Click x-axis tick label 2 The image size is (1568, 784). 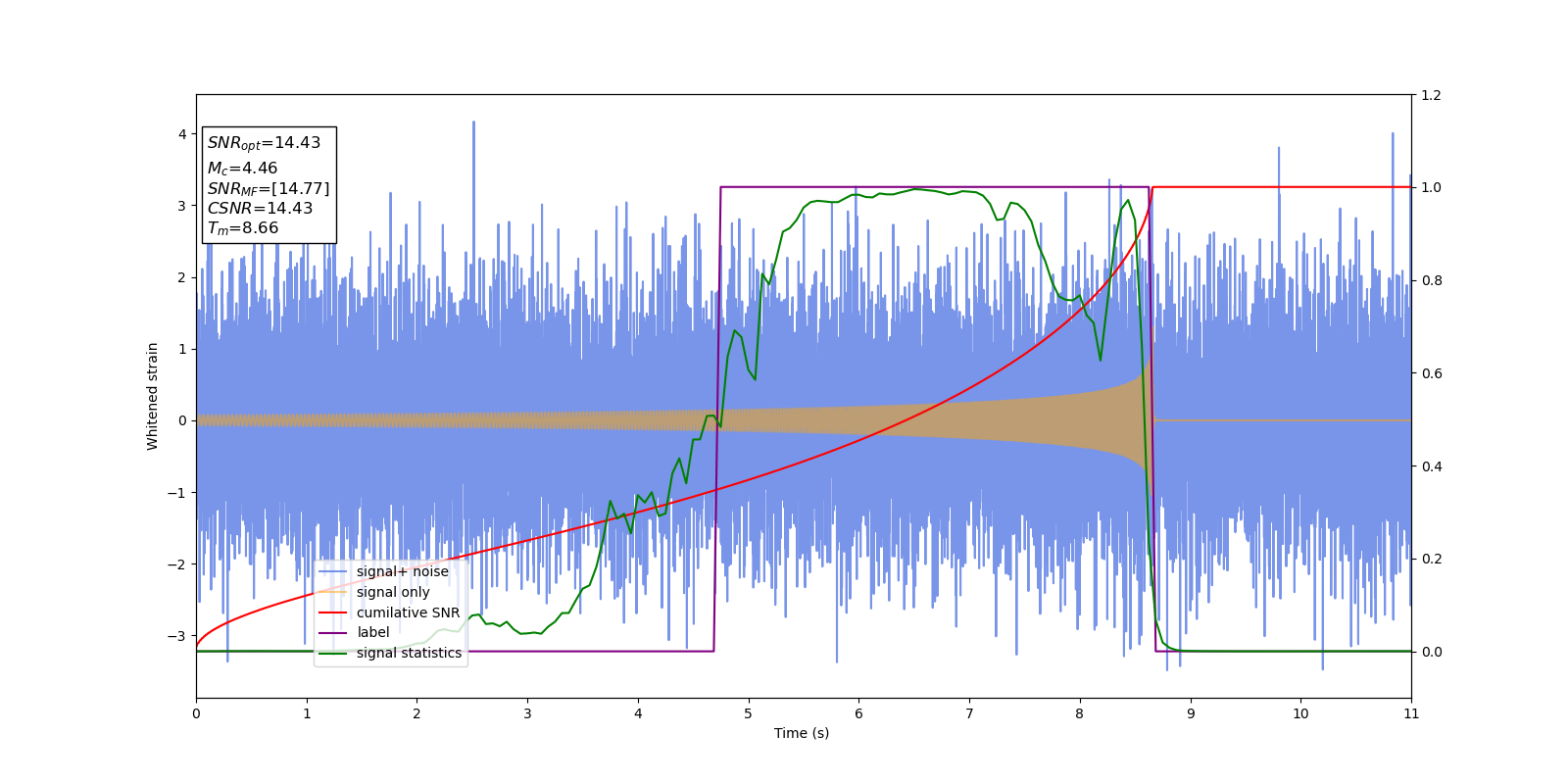pos(416,713)
